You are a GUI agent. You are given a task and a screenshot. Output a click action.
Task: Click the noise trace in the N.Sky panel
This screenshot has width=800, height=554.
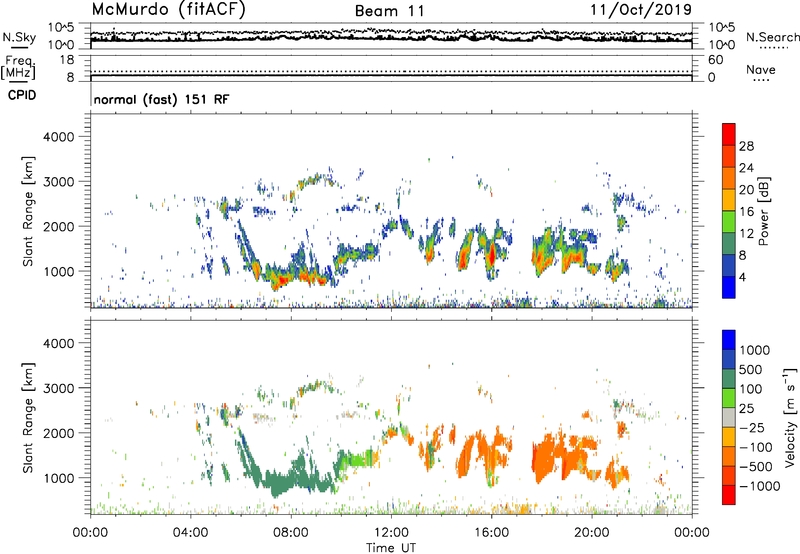click(x=391, y=36)
